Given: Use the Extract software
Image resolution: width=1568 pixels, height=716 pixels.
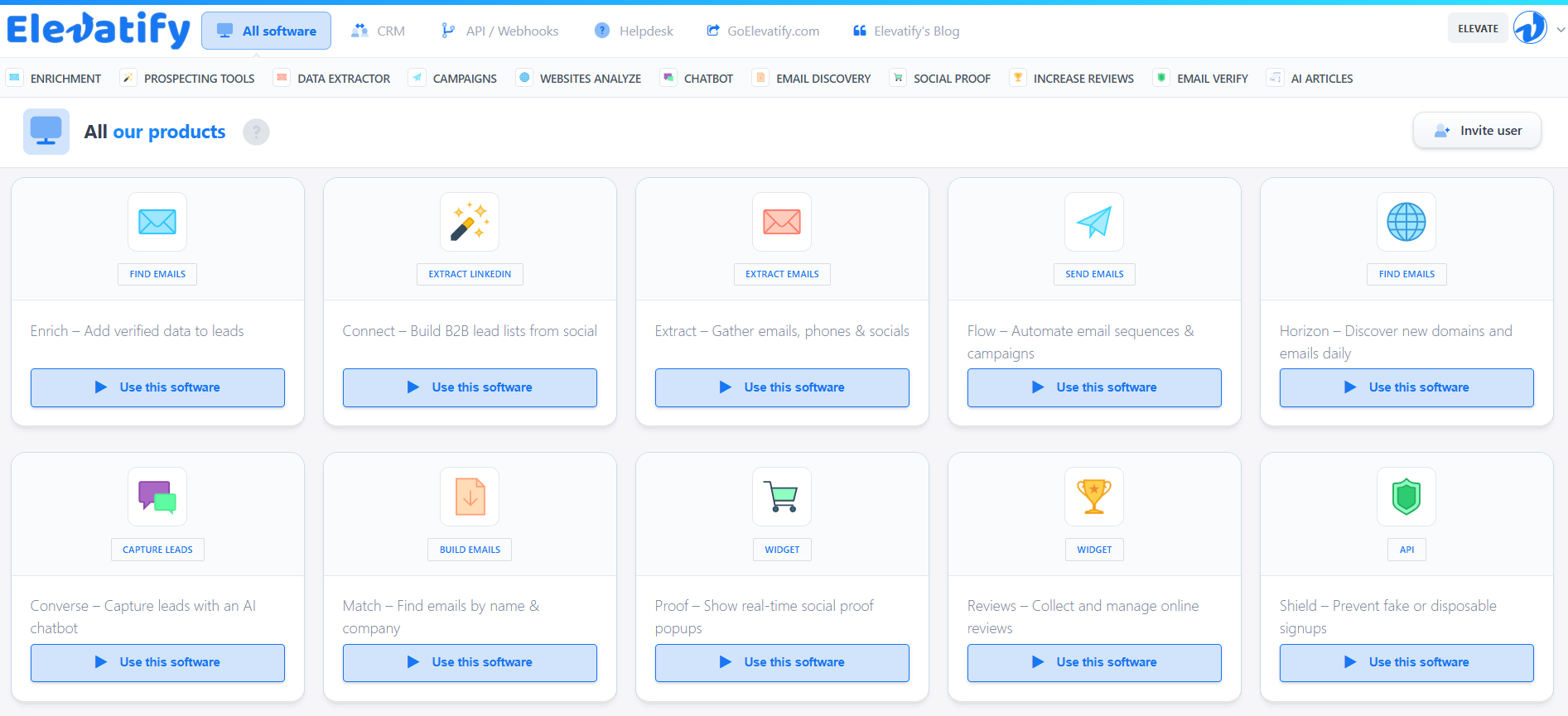Looking at the screenshot, I should click(782, 387).
